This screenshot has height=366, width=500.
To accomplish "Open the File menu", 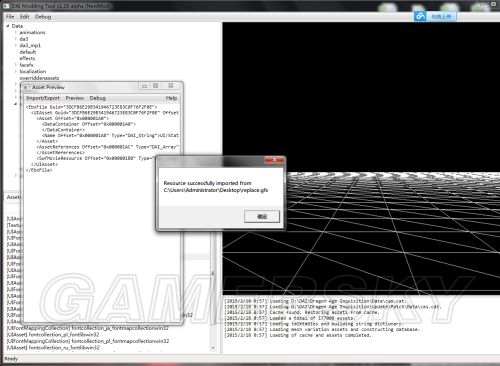I will [x=10, y=16].
